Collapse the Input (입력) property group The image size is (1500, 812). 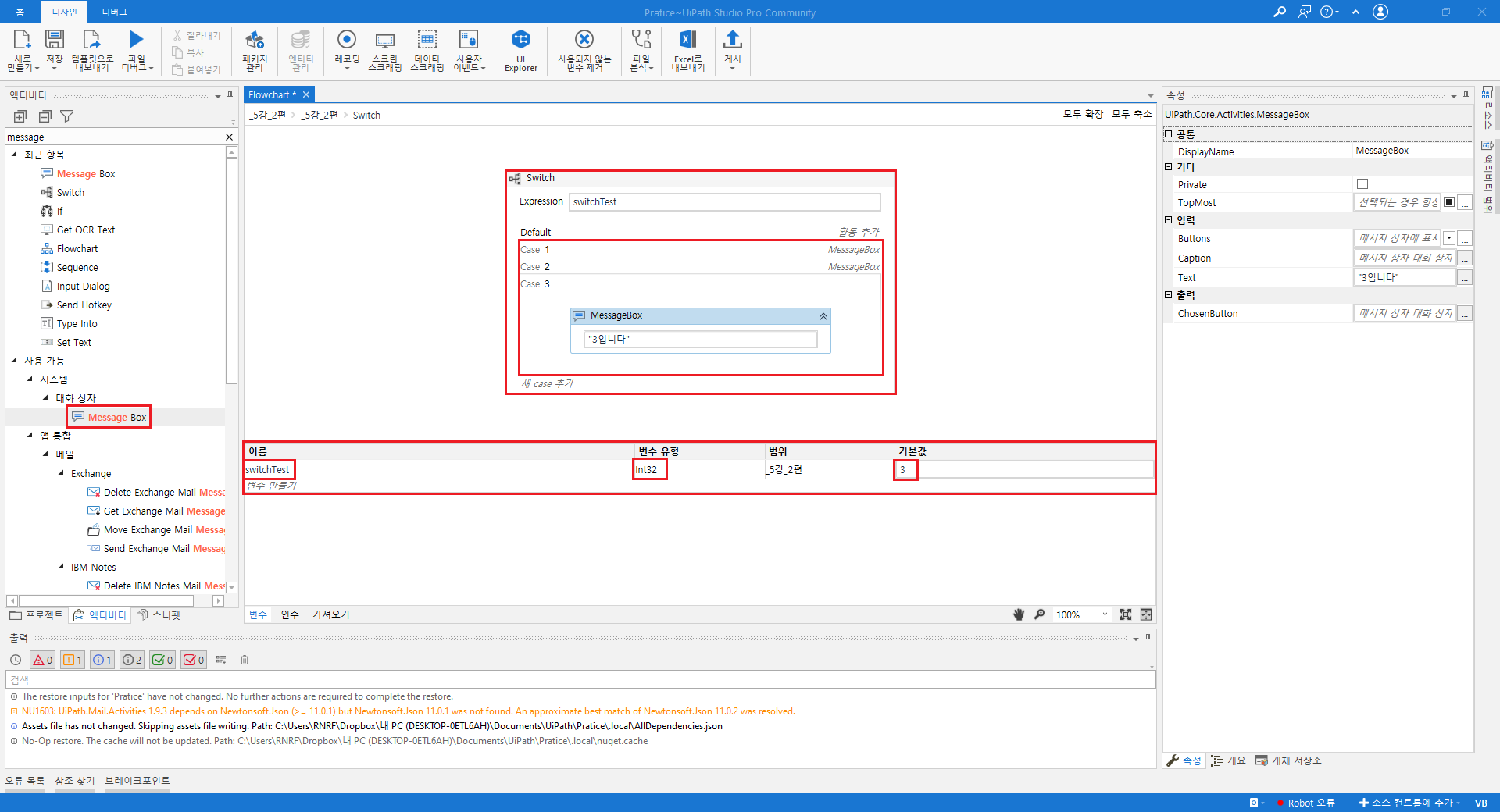point(1169,220)
